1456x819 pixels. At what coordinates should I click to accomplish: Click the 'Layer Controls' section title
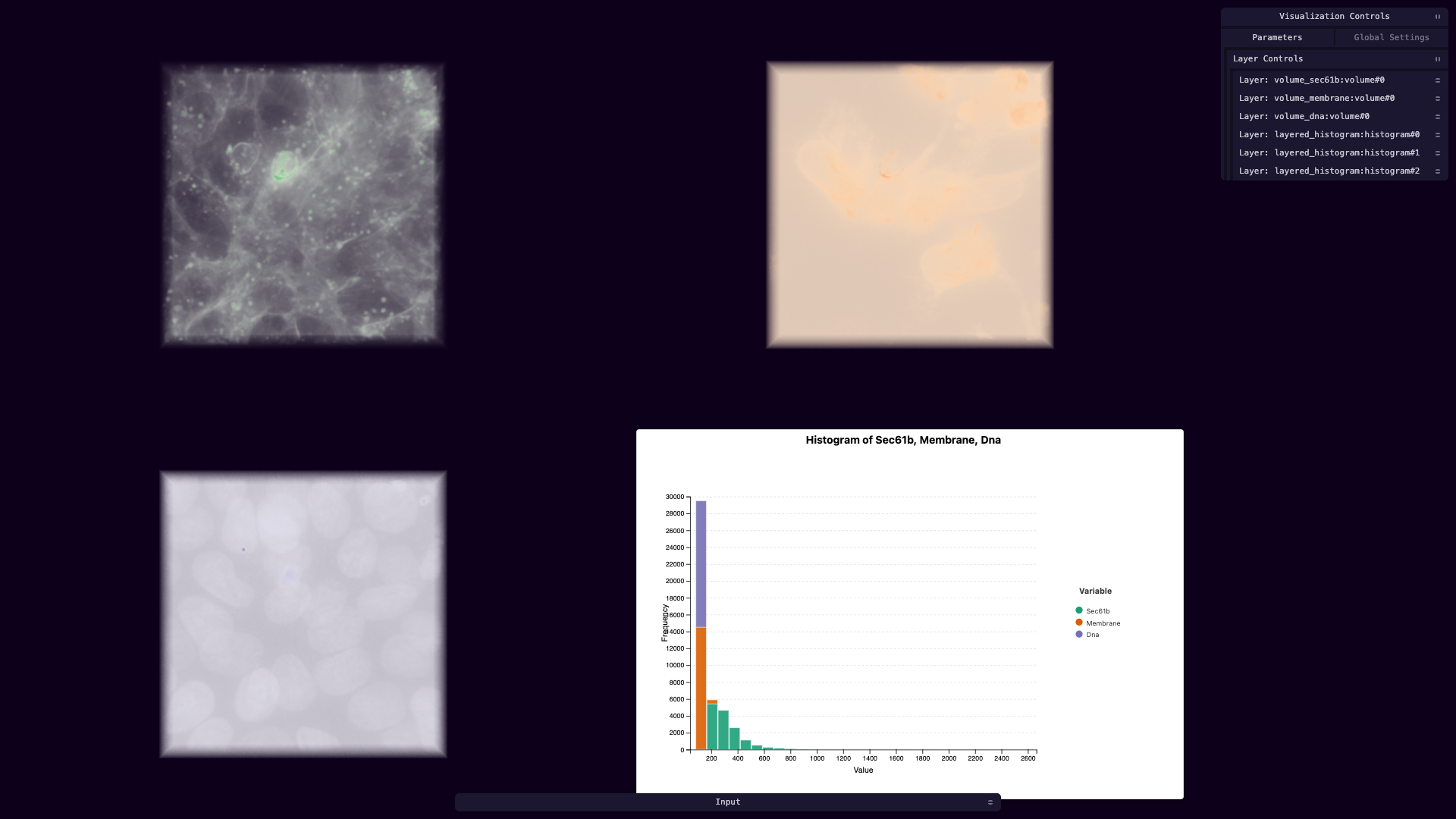pos(1268,59)
